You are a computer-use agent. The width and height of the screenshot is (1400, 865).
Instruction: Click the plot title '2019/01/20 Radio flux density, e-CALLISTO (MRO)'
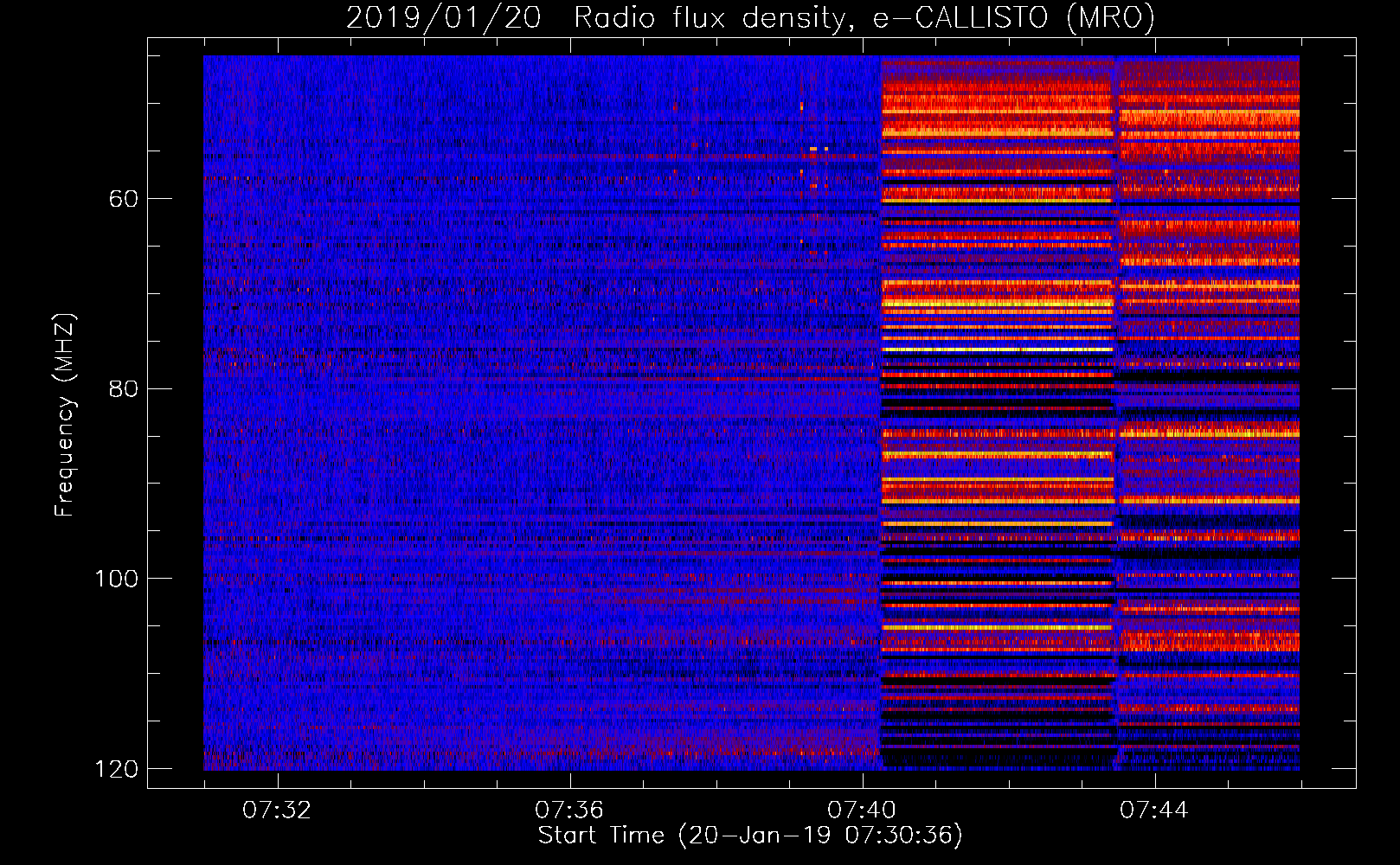click(x=750, y=18)
